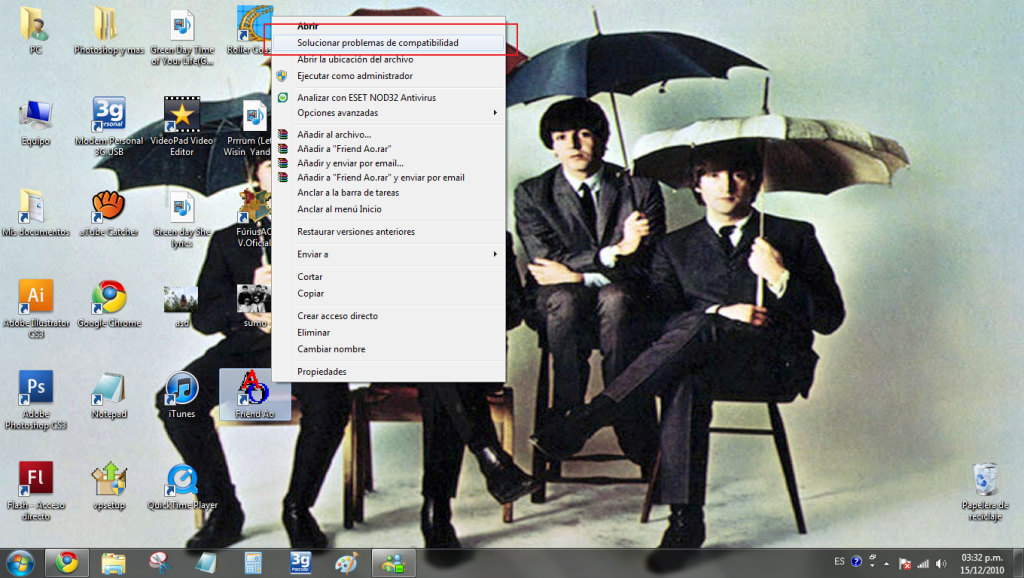Open Google Chrome from taskbar

pos(67,562)
